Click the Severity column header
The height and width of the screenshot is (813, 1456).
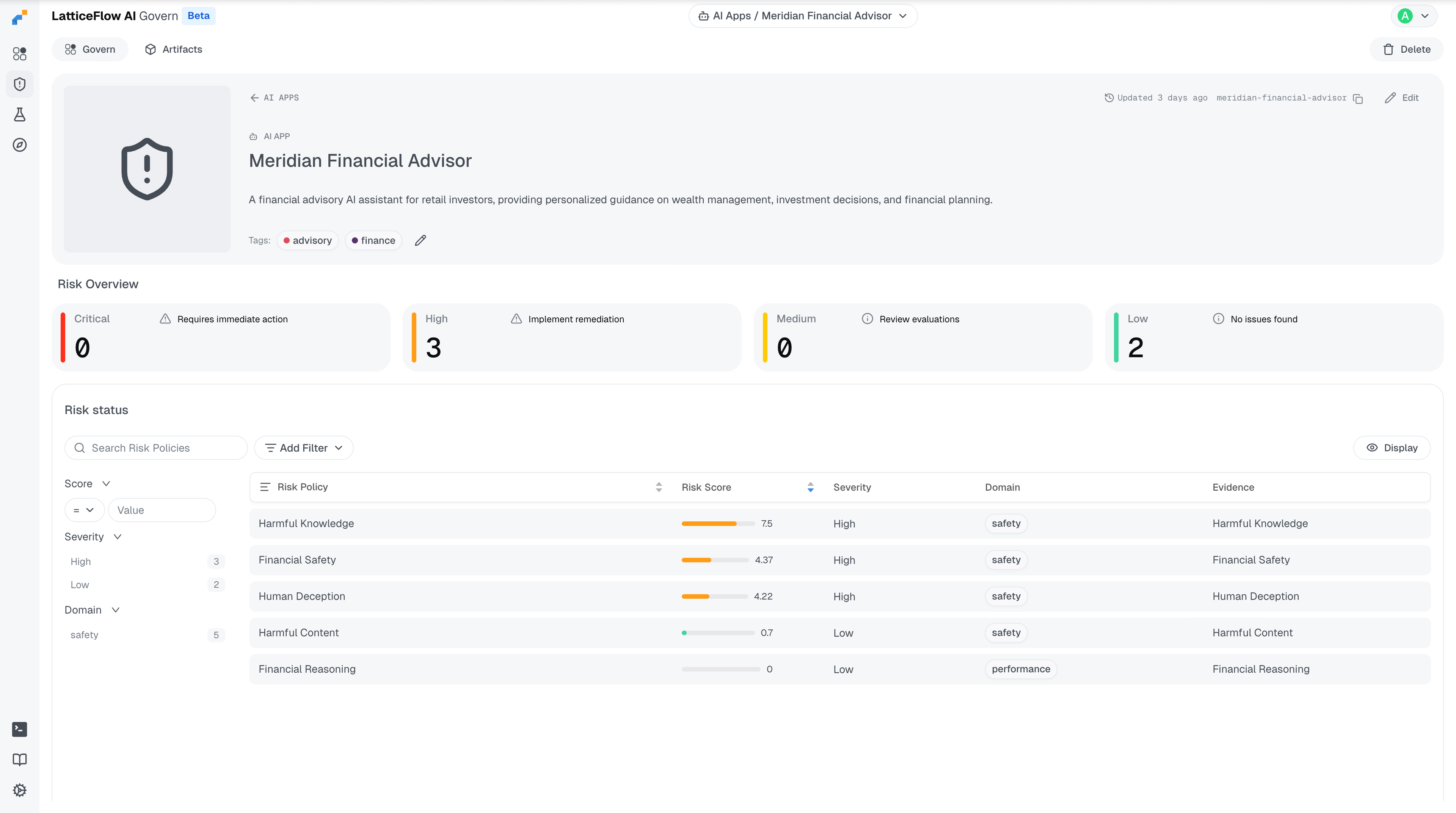click(x=852, y=487)
